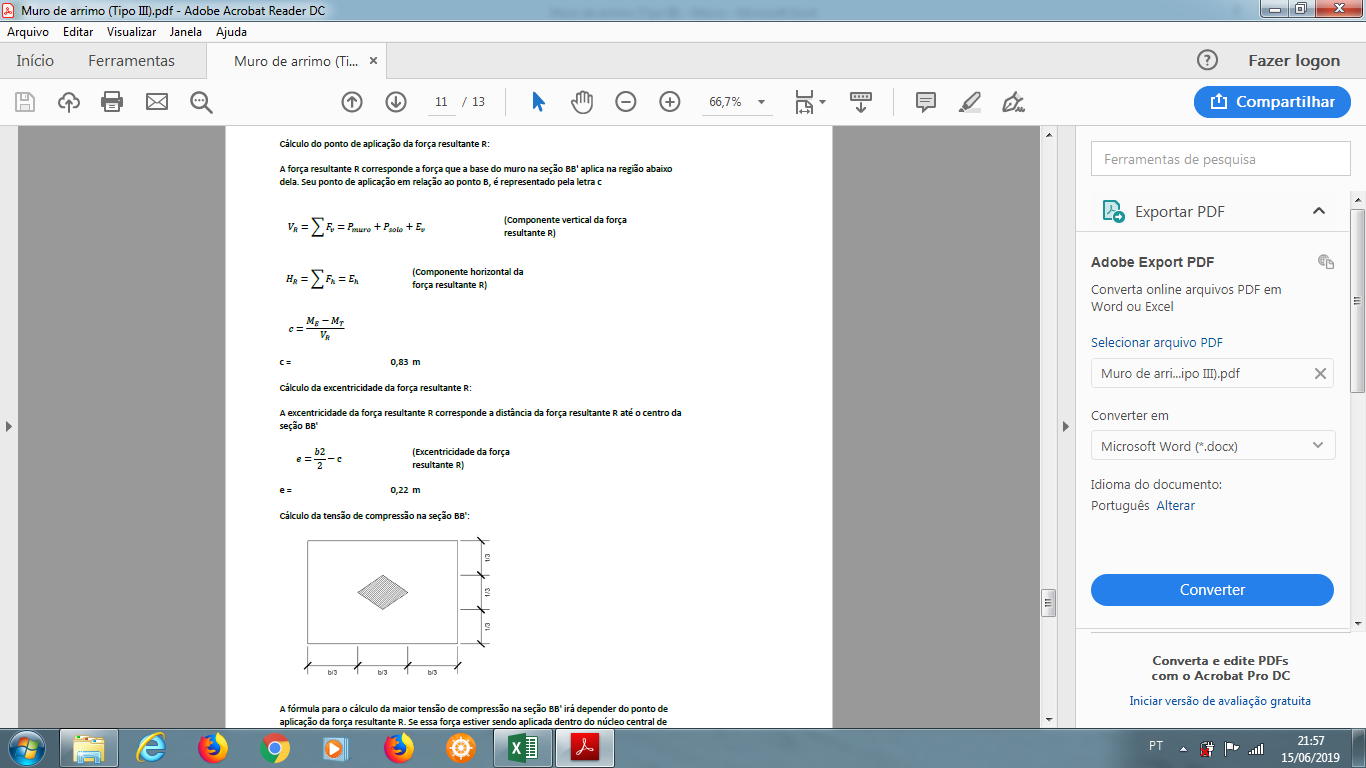Open the help question mark icon

coord(1208,60)
